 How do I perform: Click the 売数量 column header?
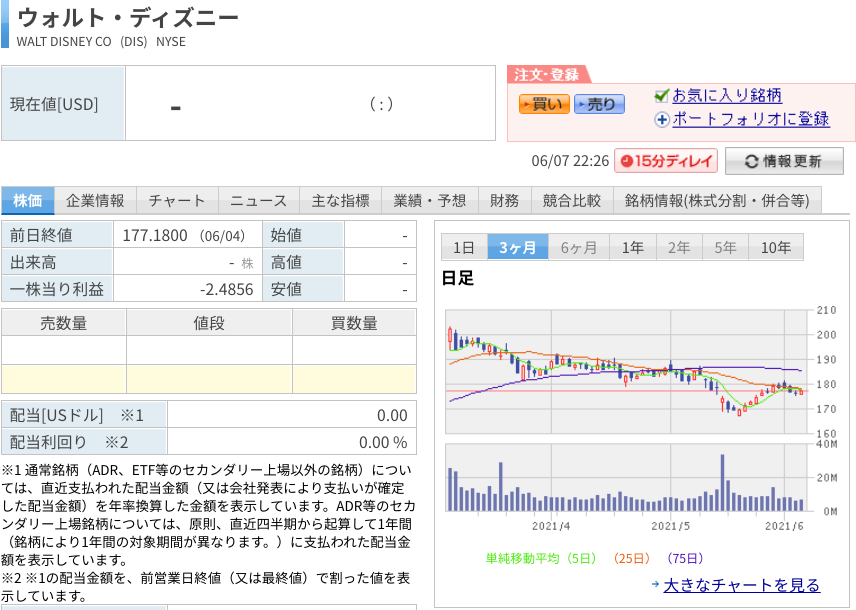tap(64, 323)
